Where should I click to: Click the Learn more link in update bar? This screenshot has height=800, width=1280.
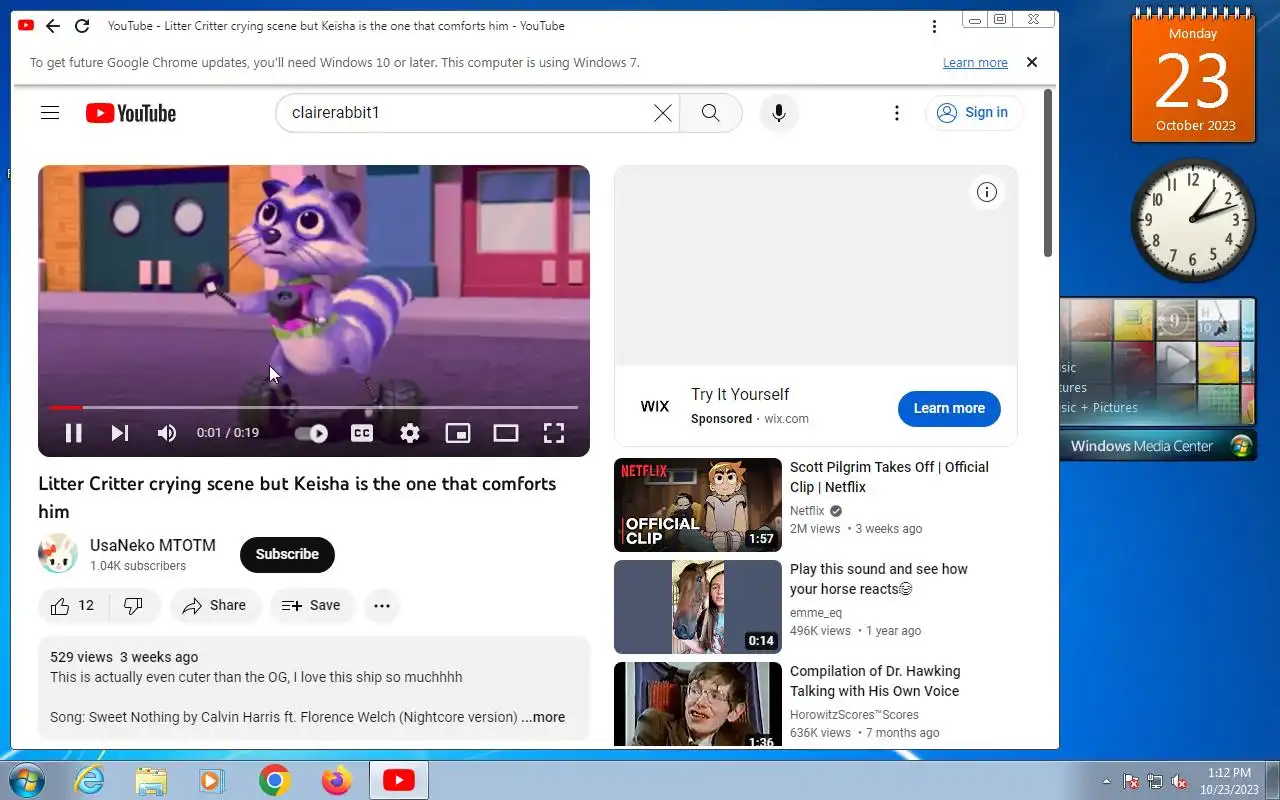pyautogui.click(x=975, y=62)
